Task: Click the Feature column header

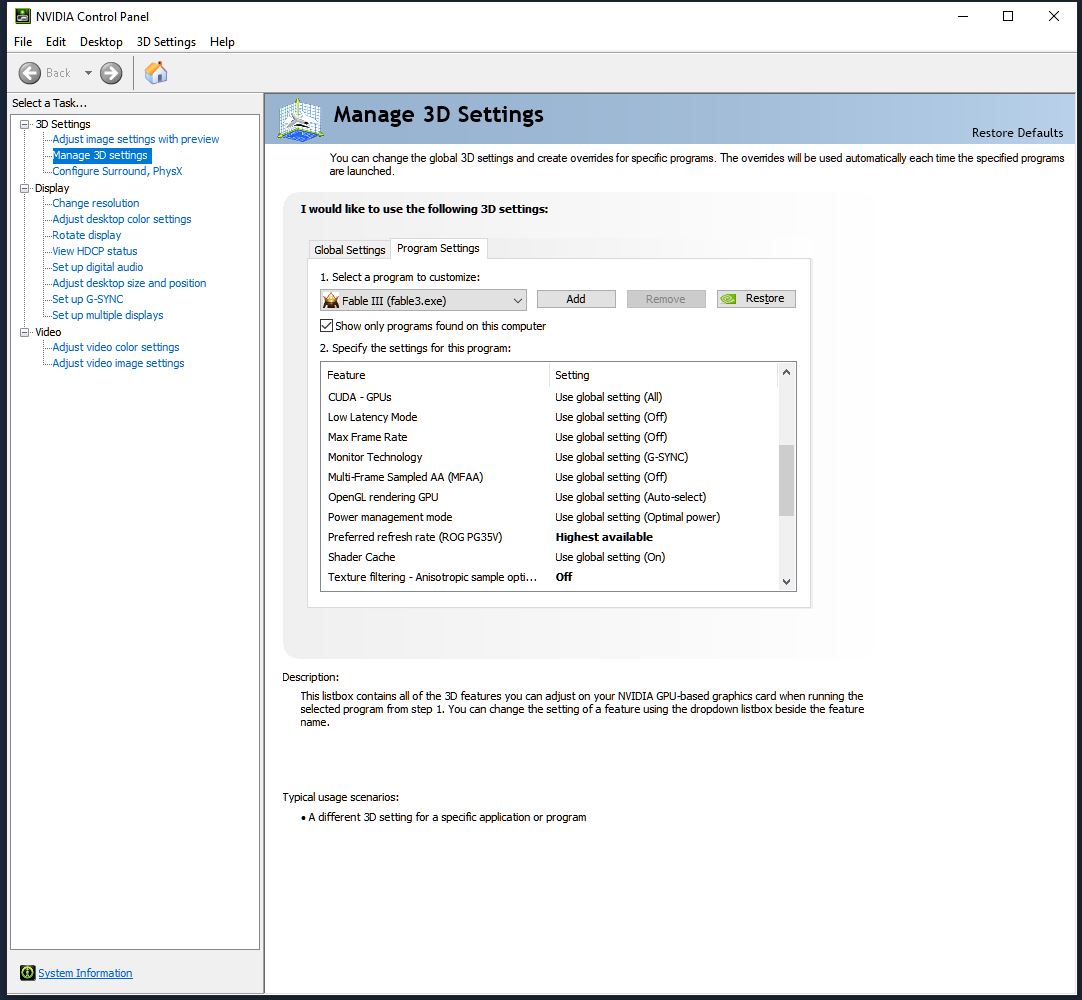Action: point(435,375)
